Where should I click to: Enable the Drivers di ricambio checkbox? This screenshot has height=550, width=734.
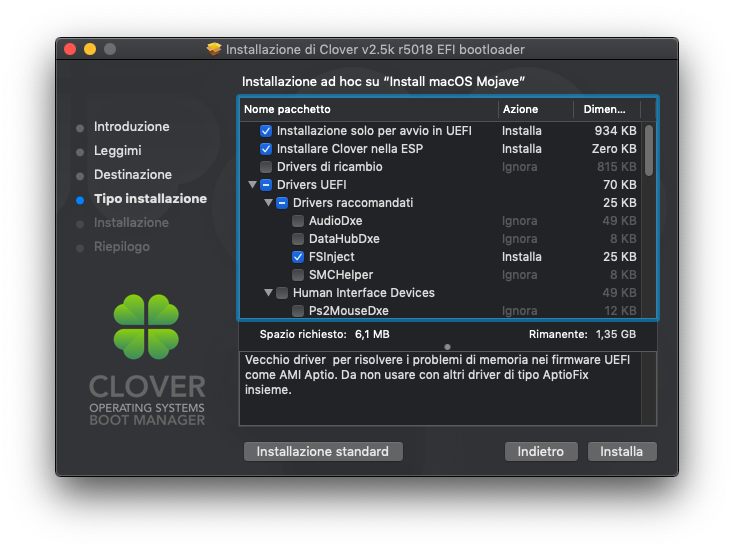click(x=266, y=167)
